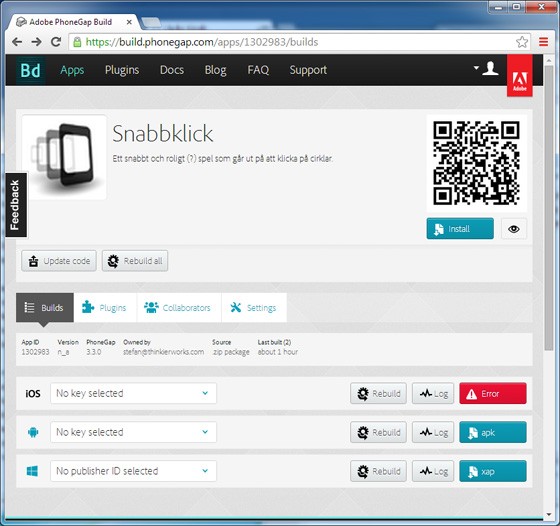Open the Feedback side tab
This screenshot has width=560, height=526.
pos(16,205)
